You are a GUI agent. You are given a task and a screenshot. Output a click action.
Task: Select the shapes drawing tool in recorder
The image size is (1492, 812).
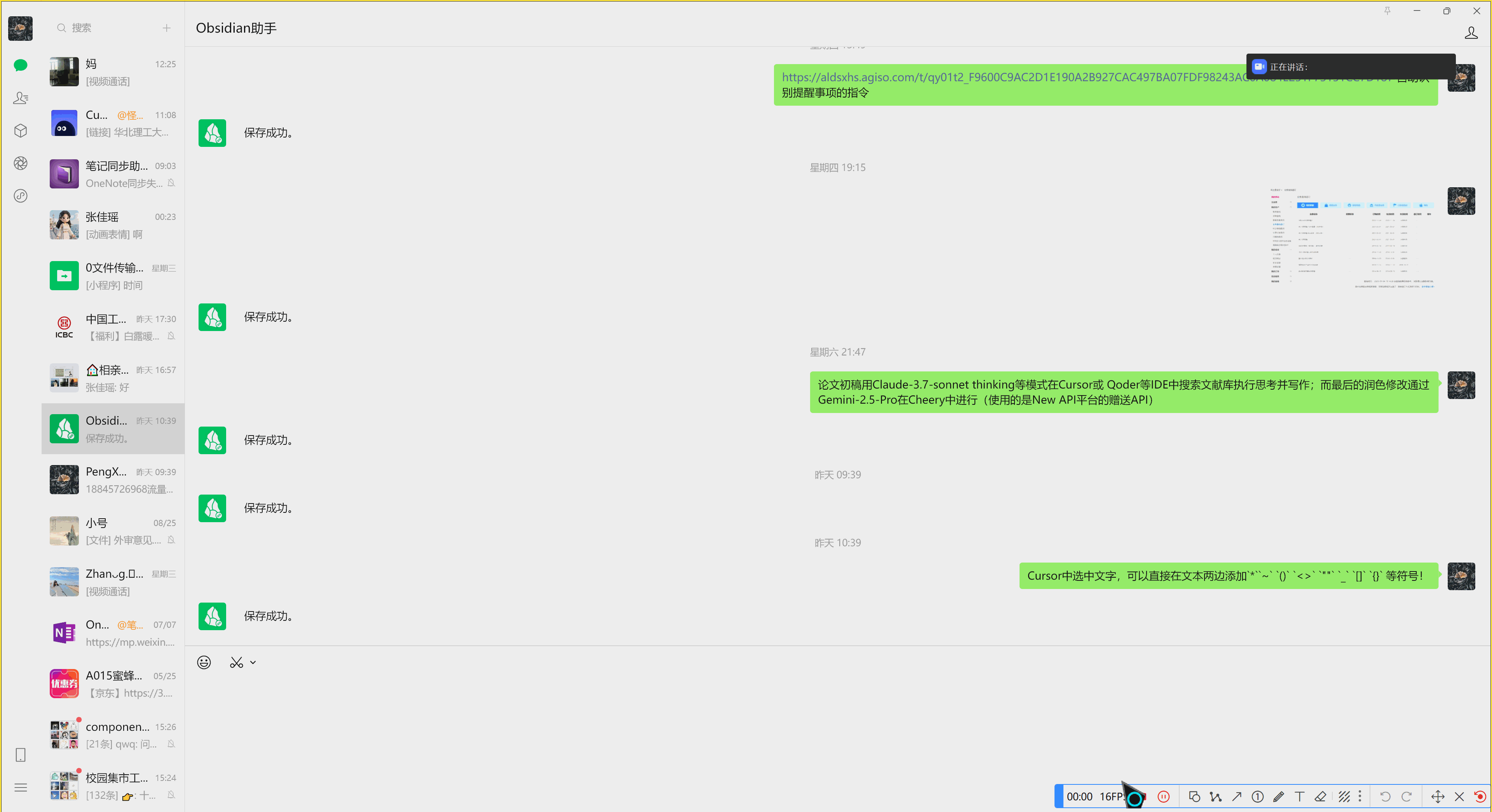coord(1194,797)
